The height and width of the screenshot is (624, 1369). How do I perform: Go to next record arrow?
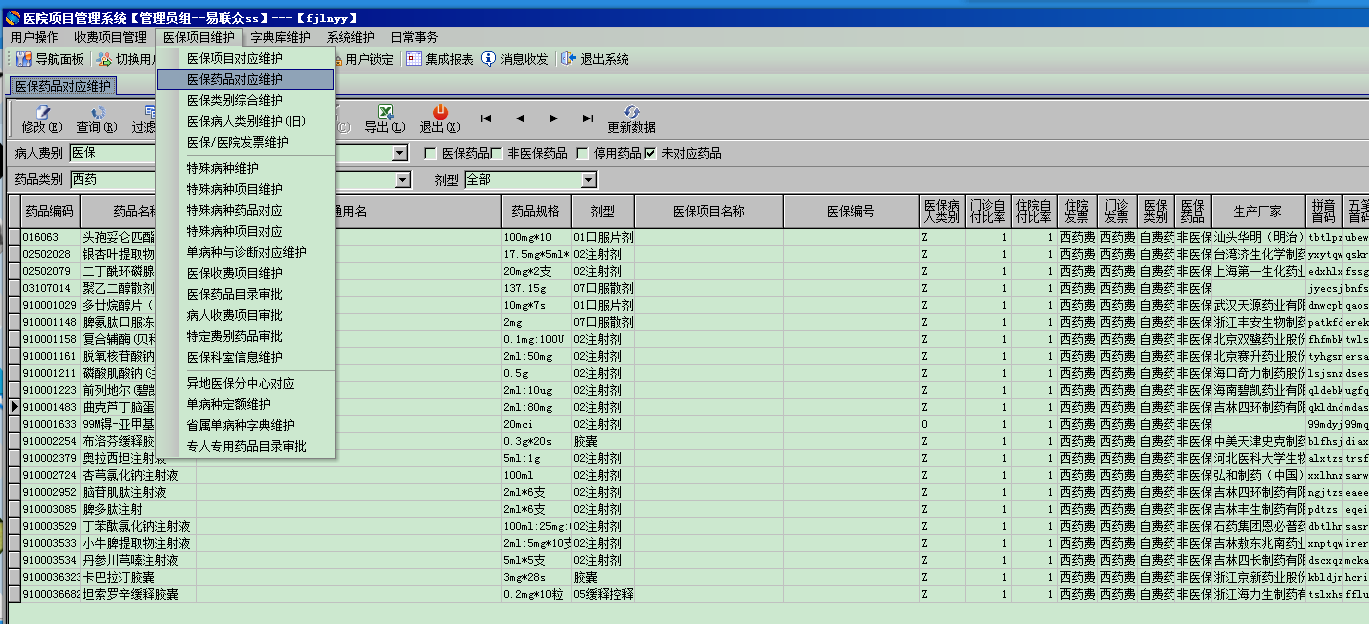[554, 118]
